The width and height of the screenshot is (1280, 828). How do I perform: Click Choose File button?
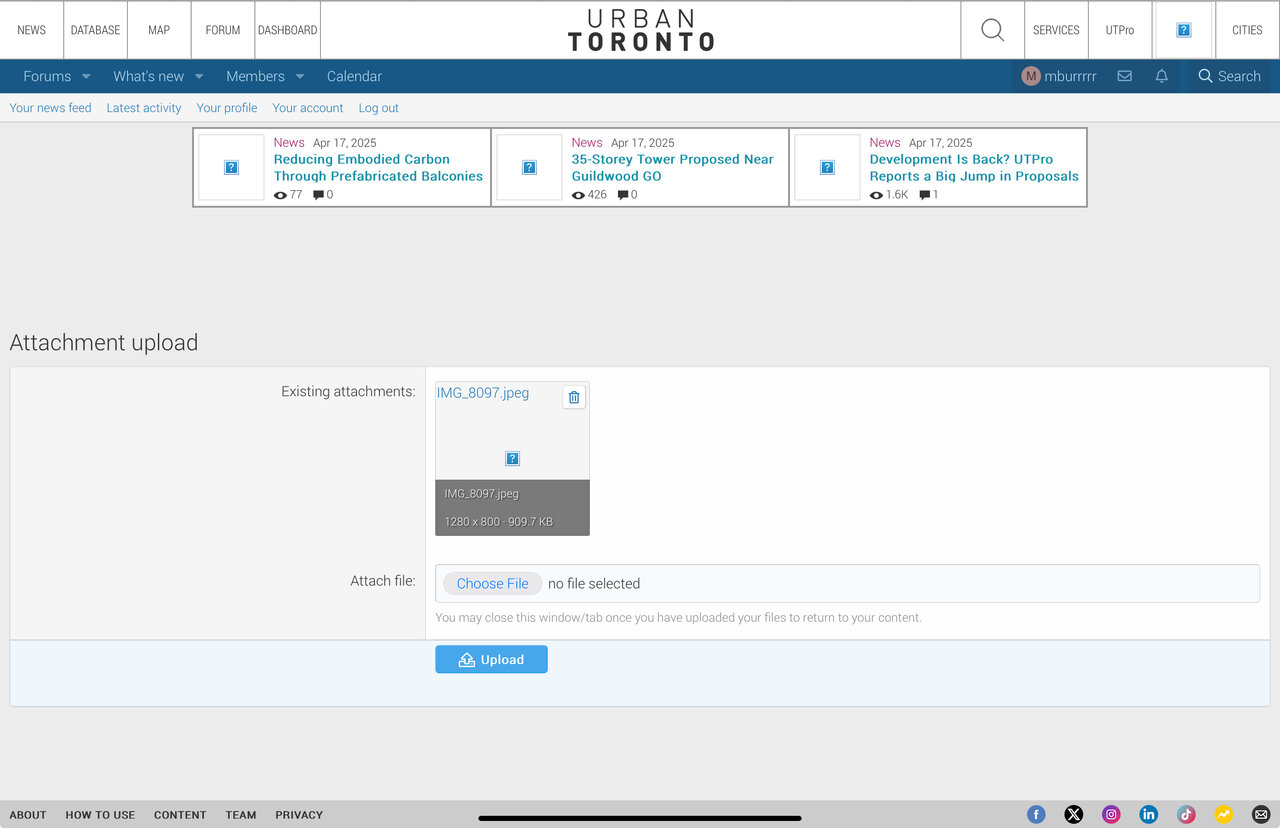click(x=492, y=583)
